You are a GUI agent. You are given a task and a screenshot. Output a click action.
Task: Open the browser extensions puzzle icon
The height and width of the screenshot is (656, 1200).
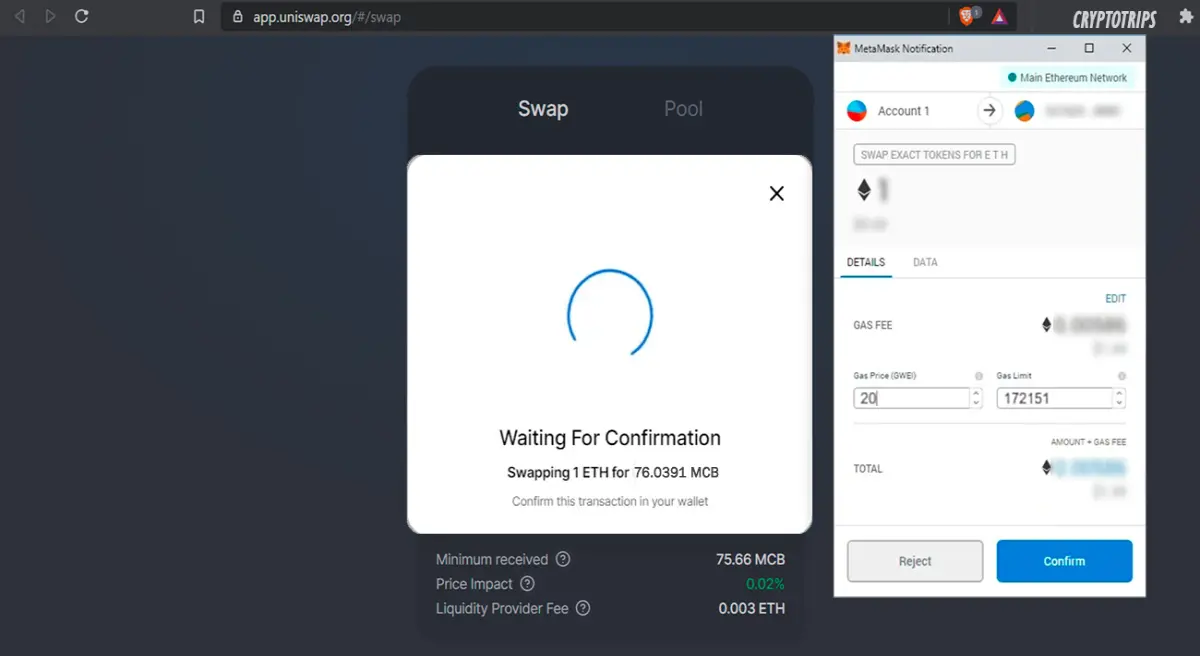click(x=1185, y=17)
